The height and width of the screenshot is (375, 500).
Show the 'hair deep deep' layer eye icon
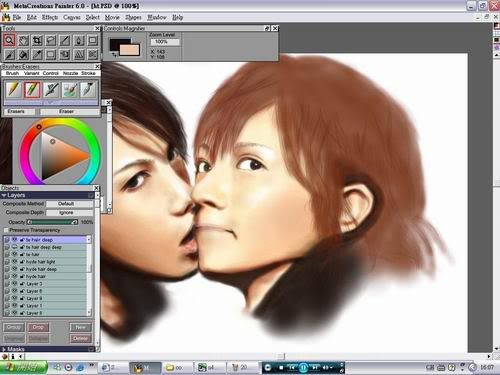click(x=15, y=247)
